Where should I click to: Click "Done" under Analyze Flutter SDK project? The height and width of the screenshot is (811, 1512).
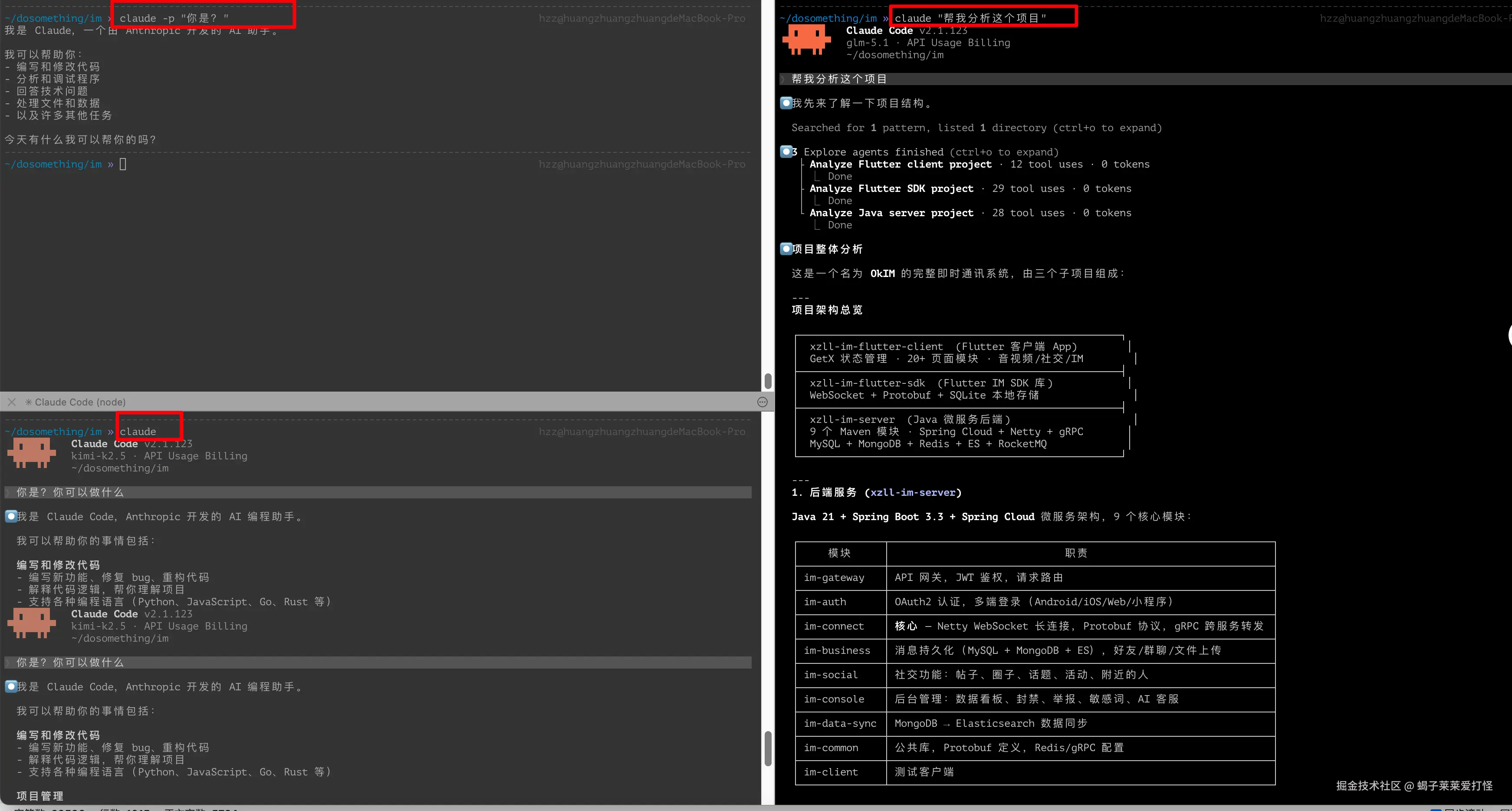click(839, 201)
